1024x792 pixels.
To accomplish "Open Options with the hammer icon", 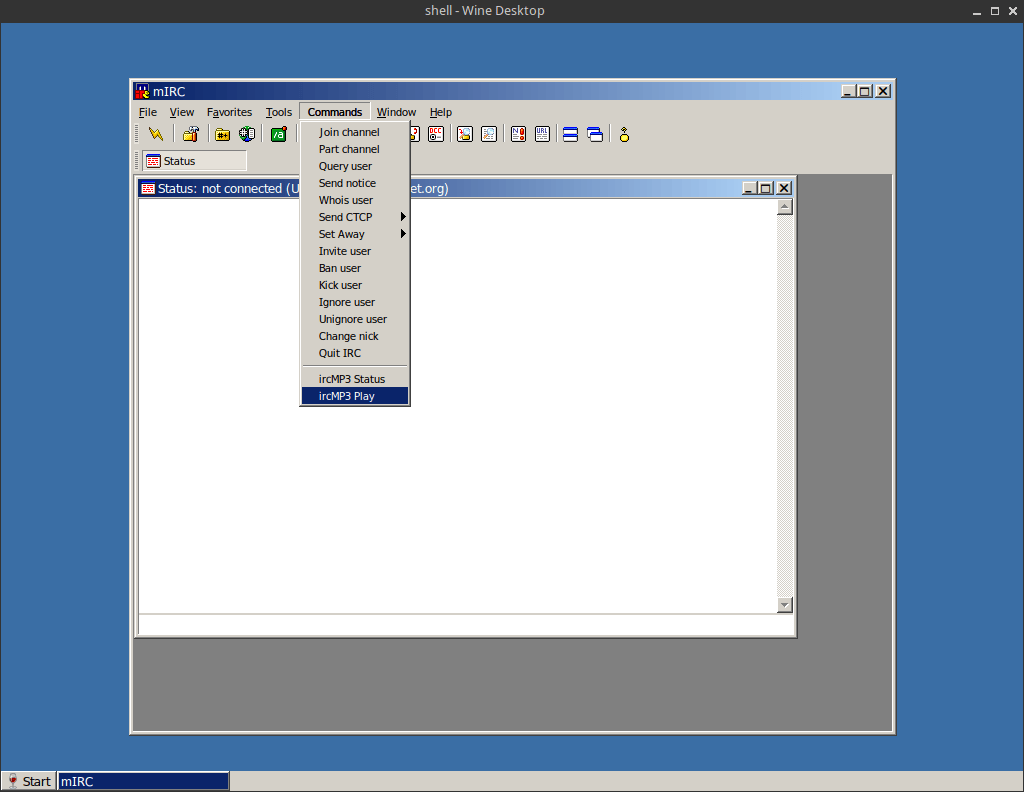I will click(x=190, y=134).
